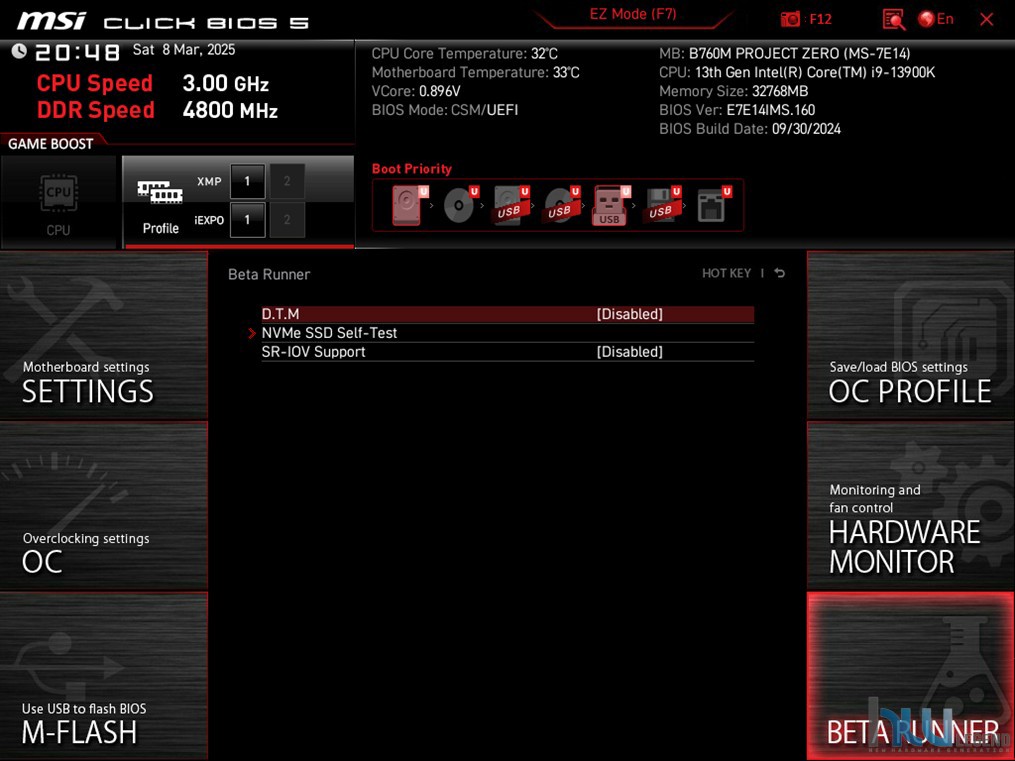Open the SR-IOV Support [Disabled] value dropdown
The image size is (1015, 761).
[x=629, y=352]
